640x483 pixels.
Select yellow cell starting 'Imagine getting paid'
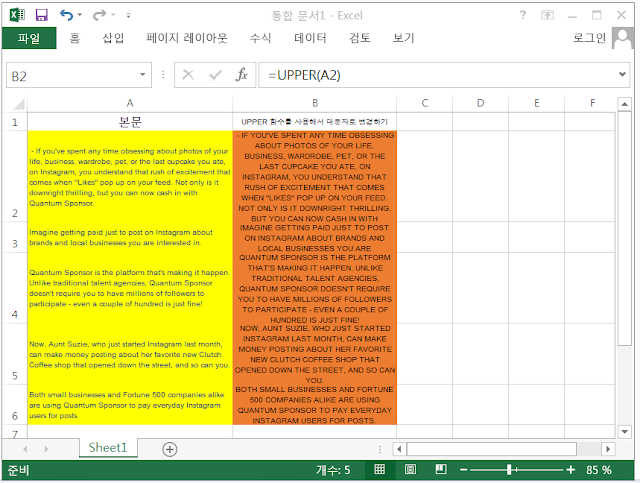tap(130, 237)
